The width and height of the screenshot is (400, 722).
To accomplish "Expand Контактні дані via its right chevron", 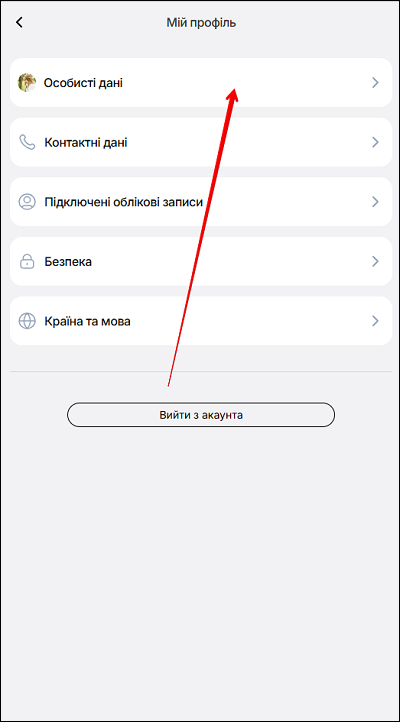I will click(376, 142).
